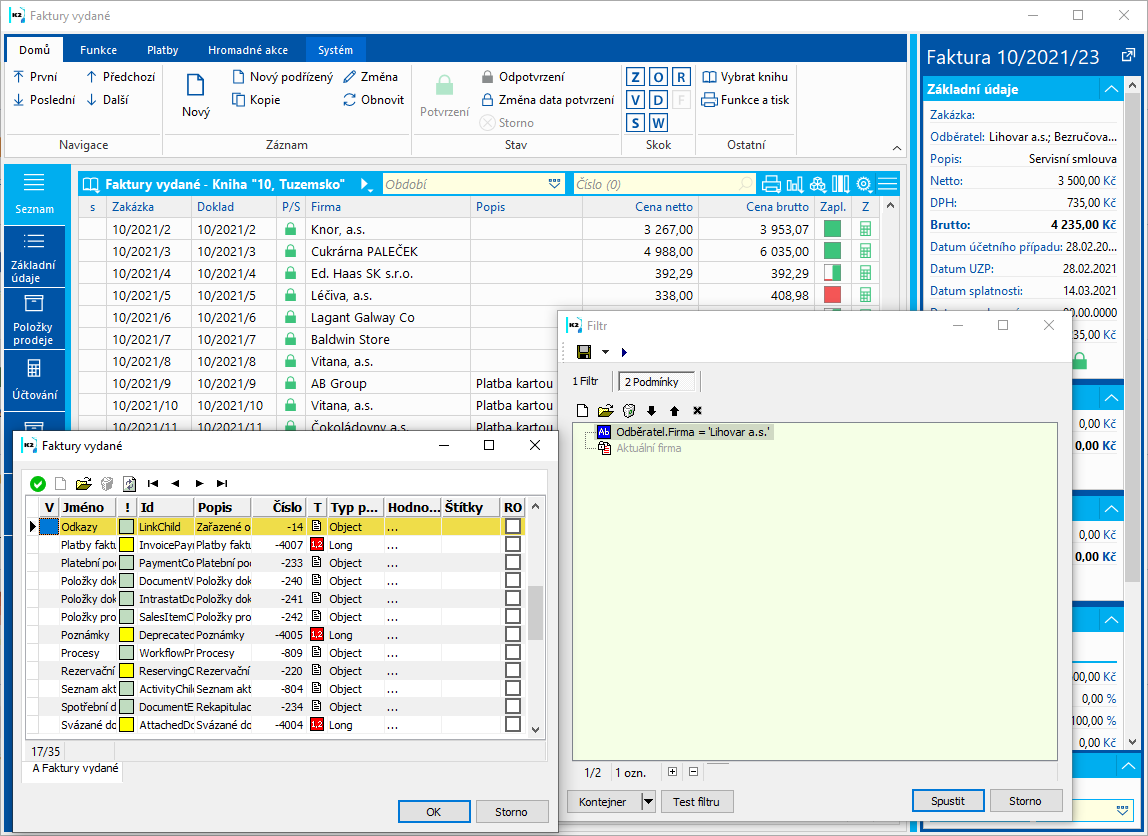Image resolution: width=1148 pixels, height=836 pixels.
Task: Switch to the Systém ribbon tab
Action: 335,50
